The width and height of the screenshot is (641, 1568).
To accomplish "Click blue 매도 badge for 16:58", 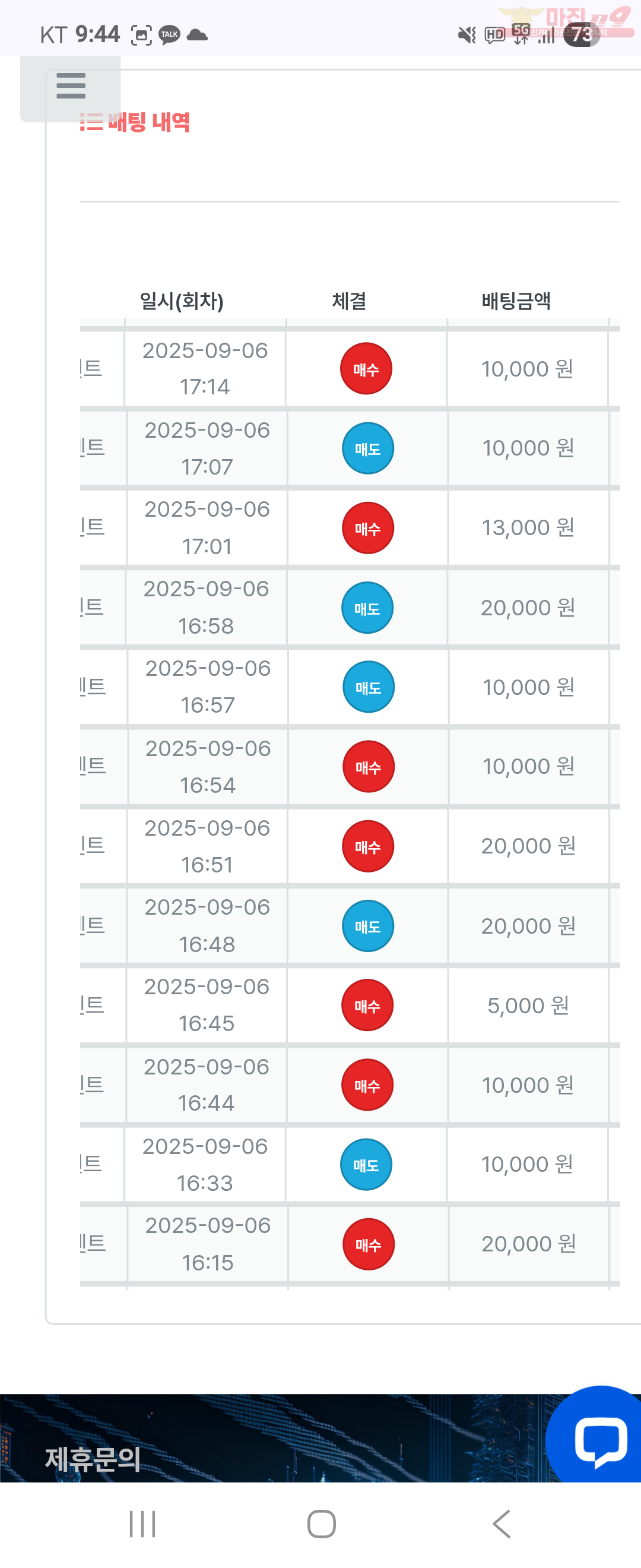I will tap(367, 608).
